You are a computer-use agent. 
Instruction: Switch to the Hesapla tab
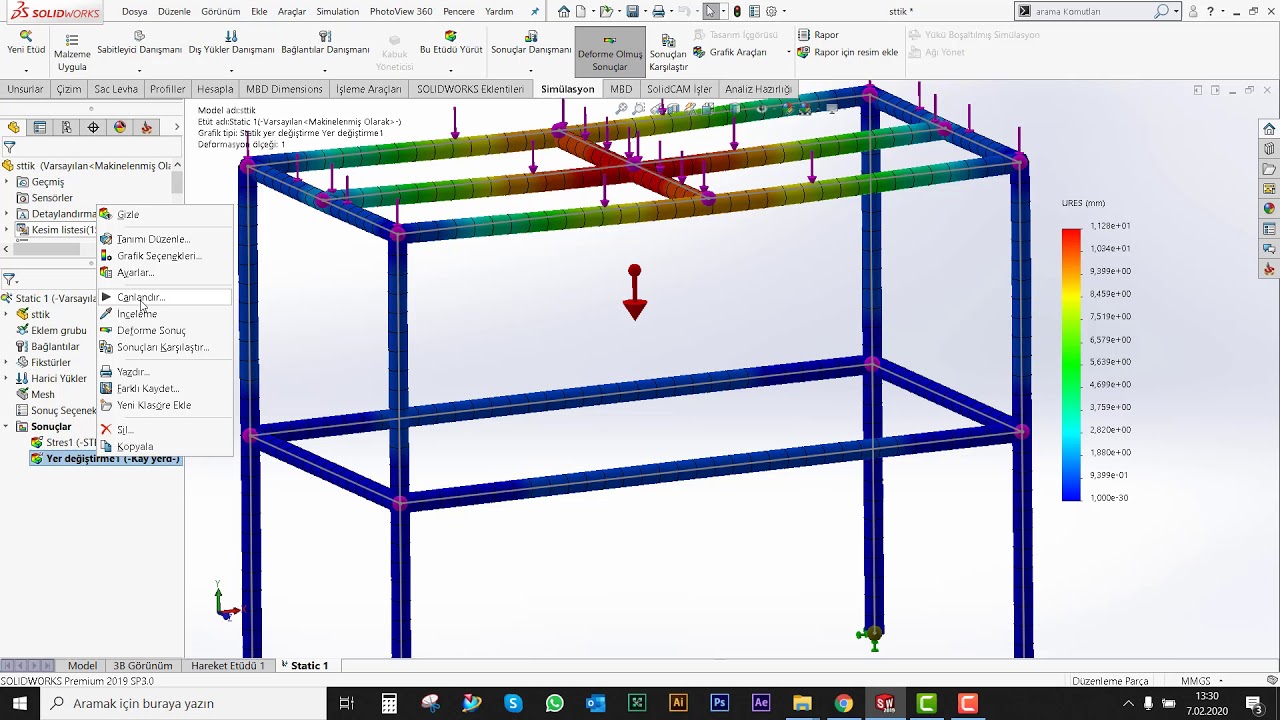pos(215,89)
